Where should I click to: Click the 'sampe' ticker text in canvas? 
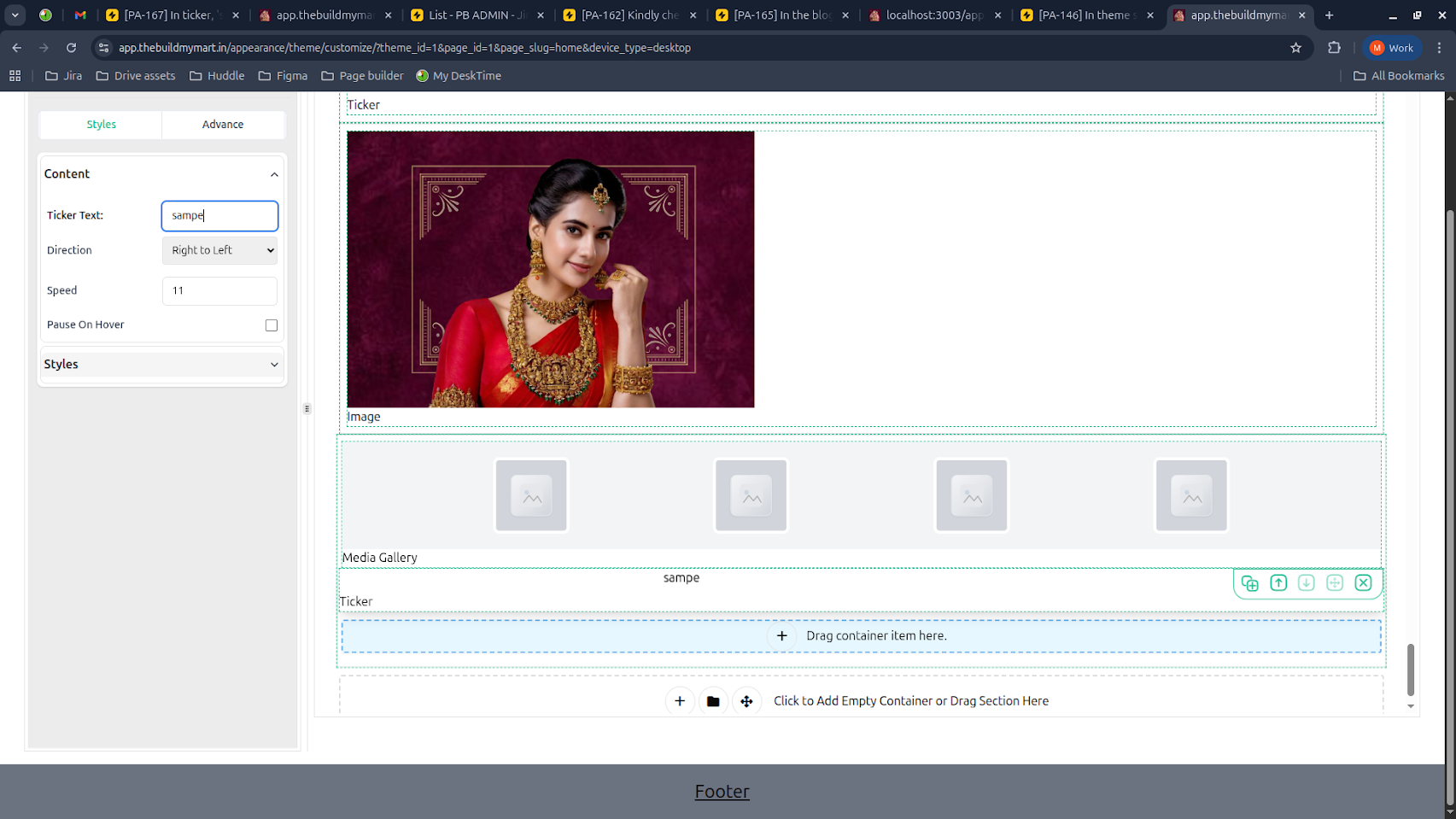click(681, 578)
